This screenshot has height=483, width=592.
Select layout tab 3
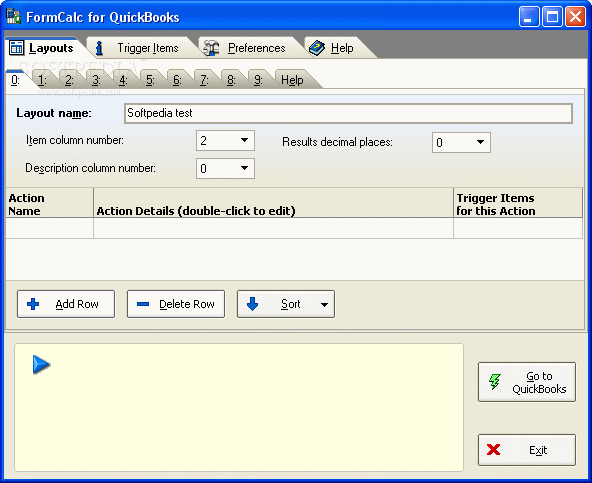[x=96, y=80]
